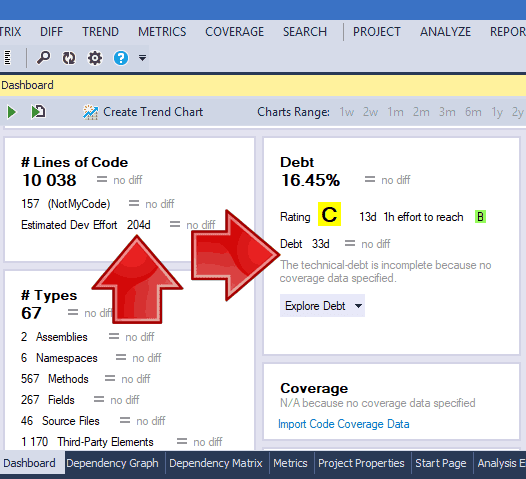Open the COVERAGE menu
Image resolution: width=526 pixels, height=479 pixels.
coord(234,32)
